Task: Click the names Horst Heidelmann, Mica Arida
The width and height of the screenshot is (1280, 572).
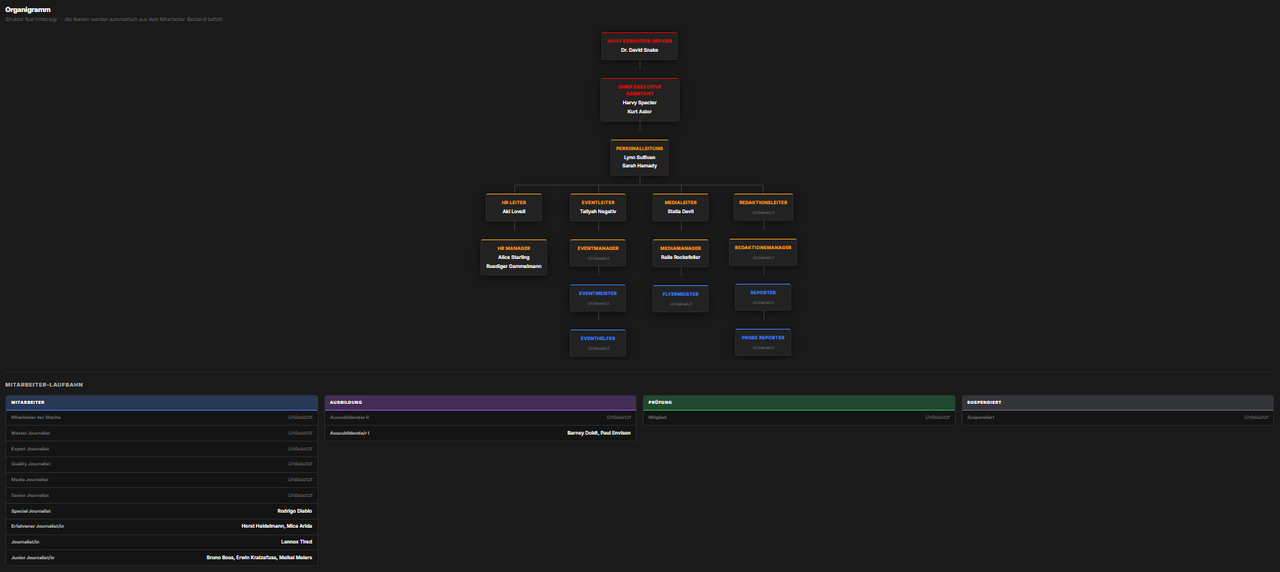Action: click(277, 526)
